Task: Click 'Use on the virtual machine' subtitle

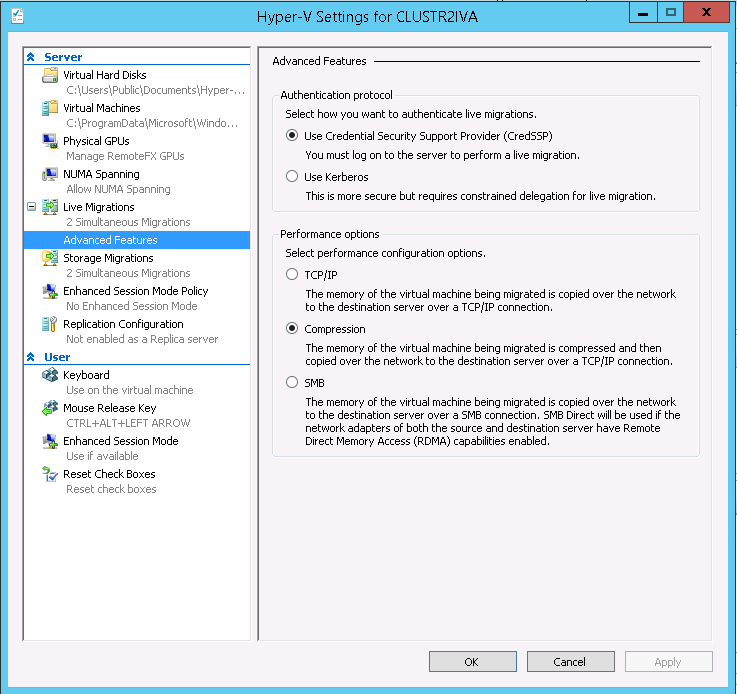Action: pos(130,390)
